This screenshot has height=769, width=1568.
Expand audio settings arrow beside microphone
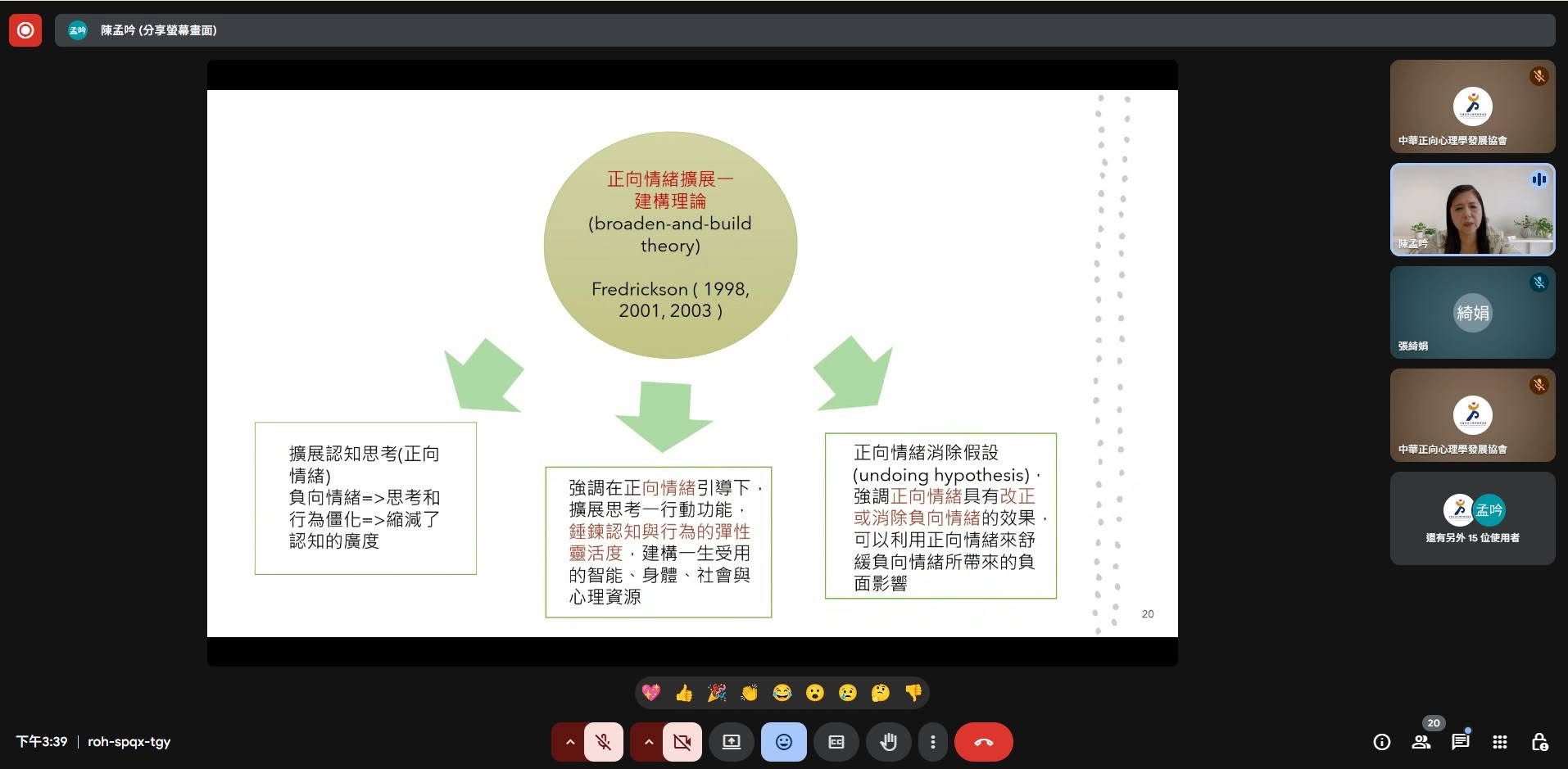[x=569, y=742]
